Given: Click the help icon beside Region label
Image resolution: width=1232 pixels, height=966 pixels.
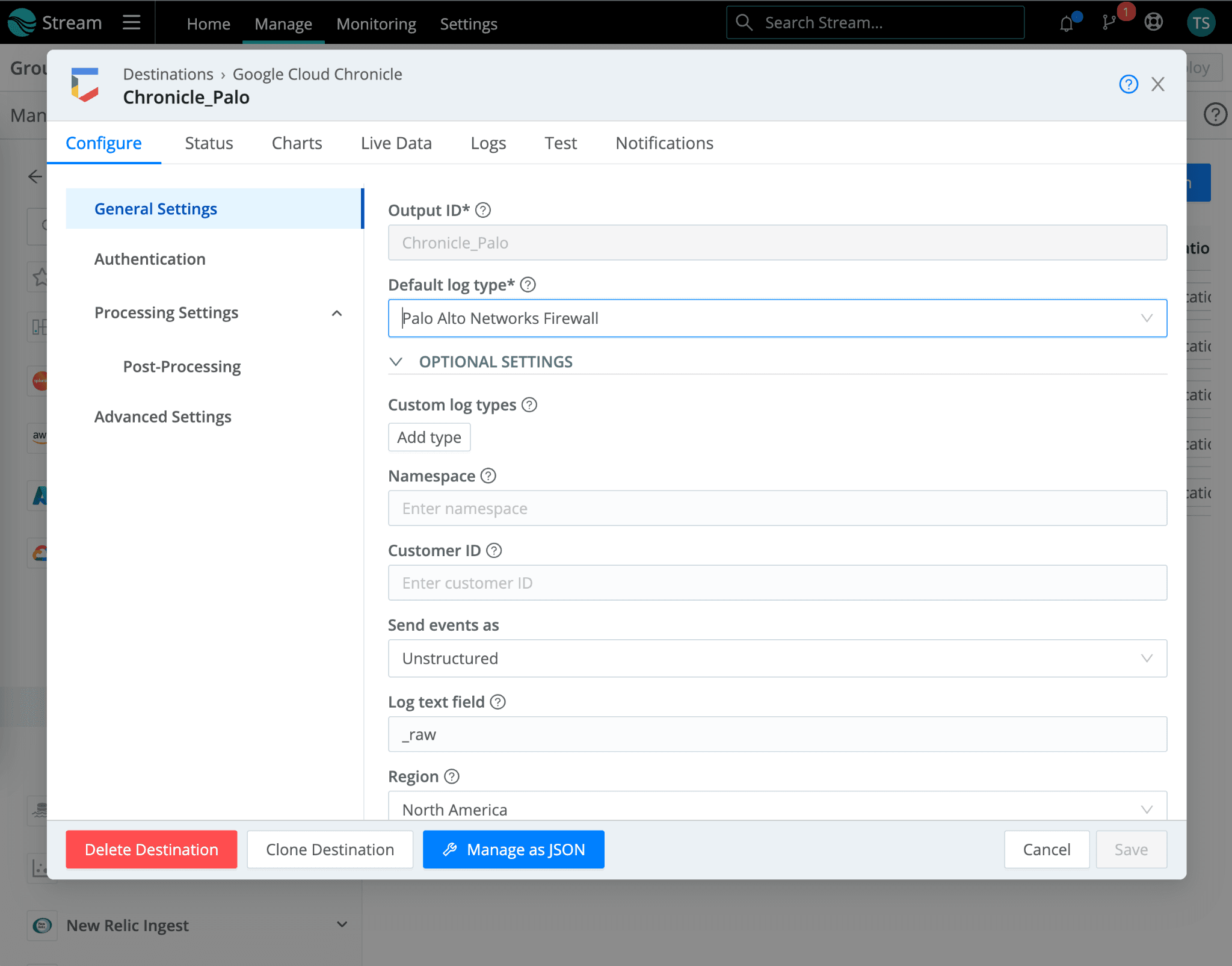Looking at the screenshot, I should pyautogui.click(x=452, y=776).
